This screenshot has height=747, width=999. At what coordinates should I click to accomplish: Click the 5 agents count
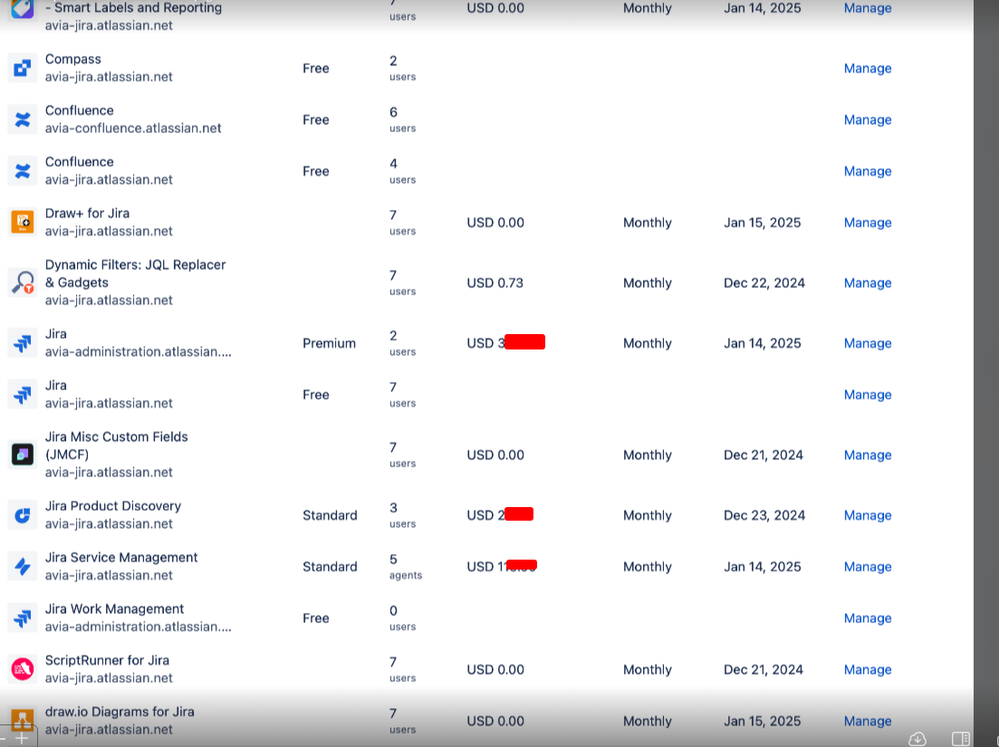click(x=405, y=567)
